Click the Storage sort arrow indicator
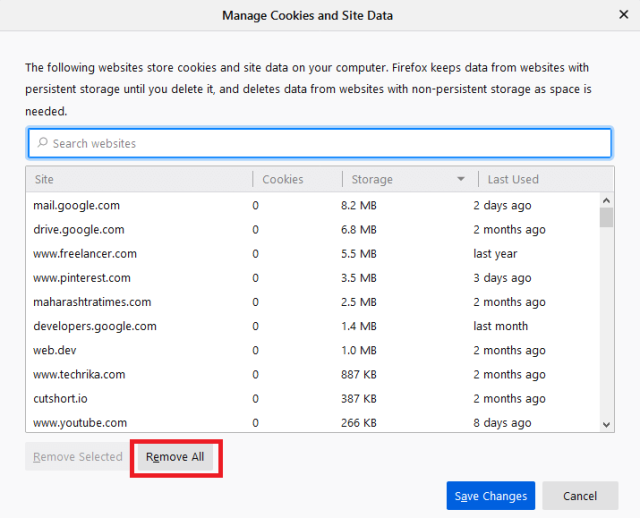The height and width of the screenshot is (518, 640). tap(461, 179)
